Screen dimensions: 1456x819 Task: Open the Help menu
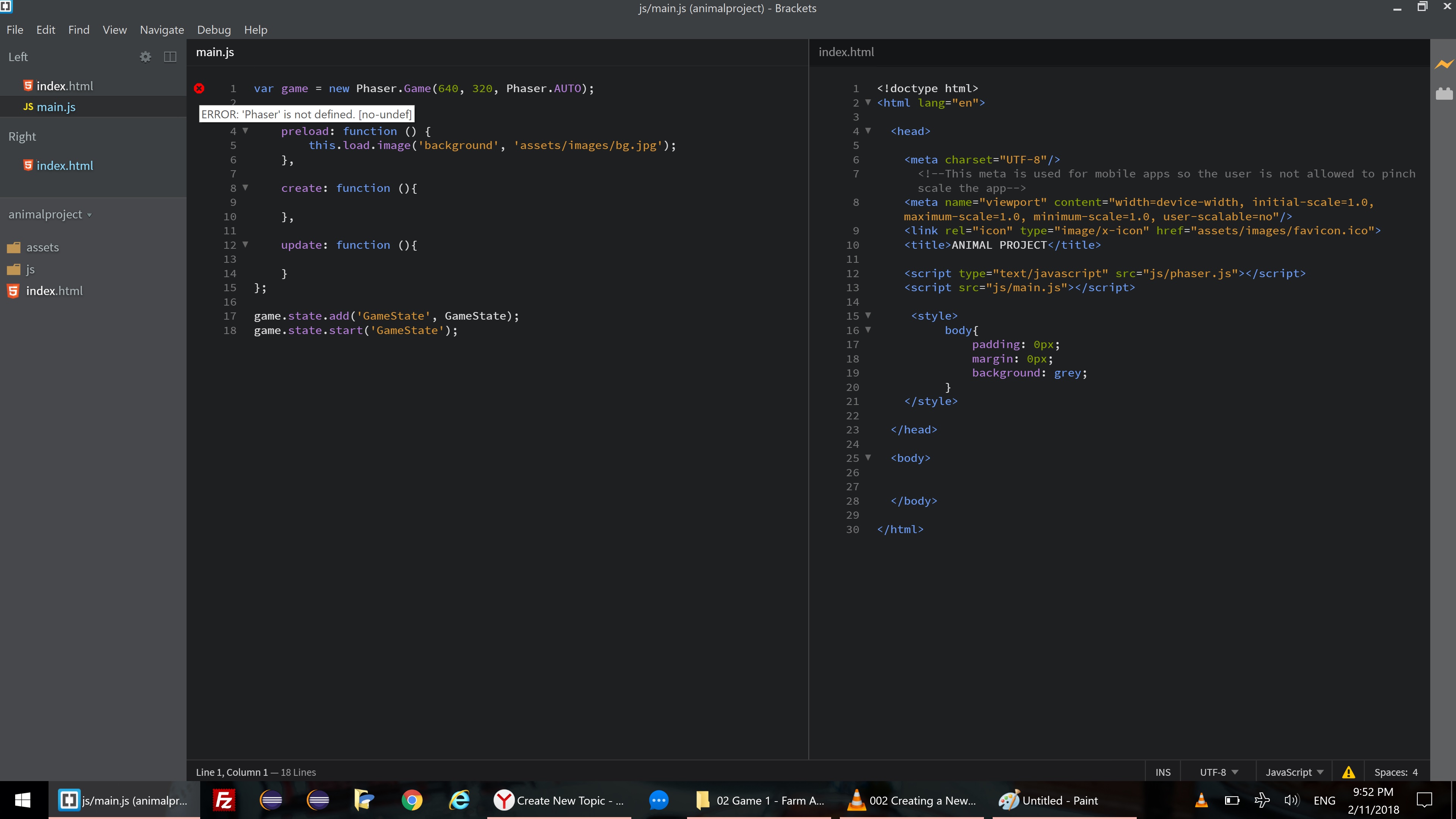pyautogui.click(x=256, y=30)
